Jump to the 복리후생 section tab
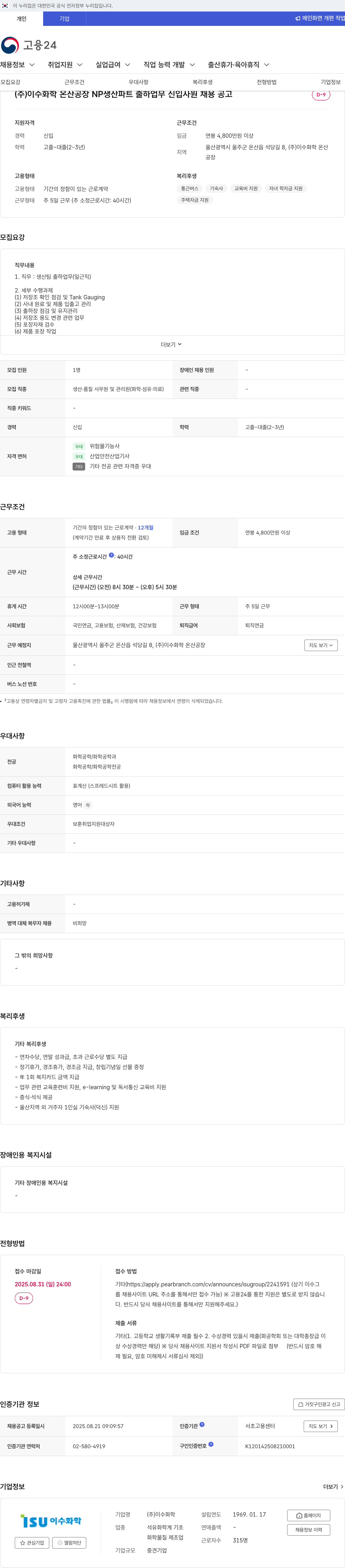 [x=203, y=82]
